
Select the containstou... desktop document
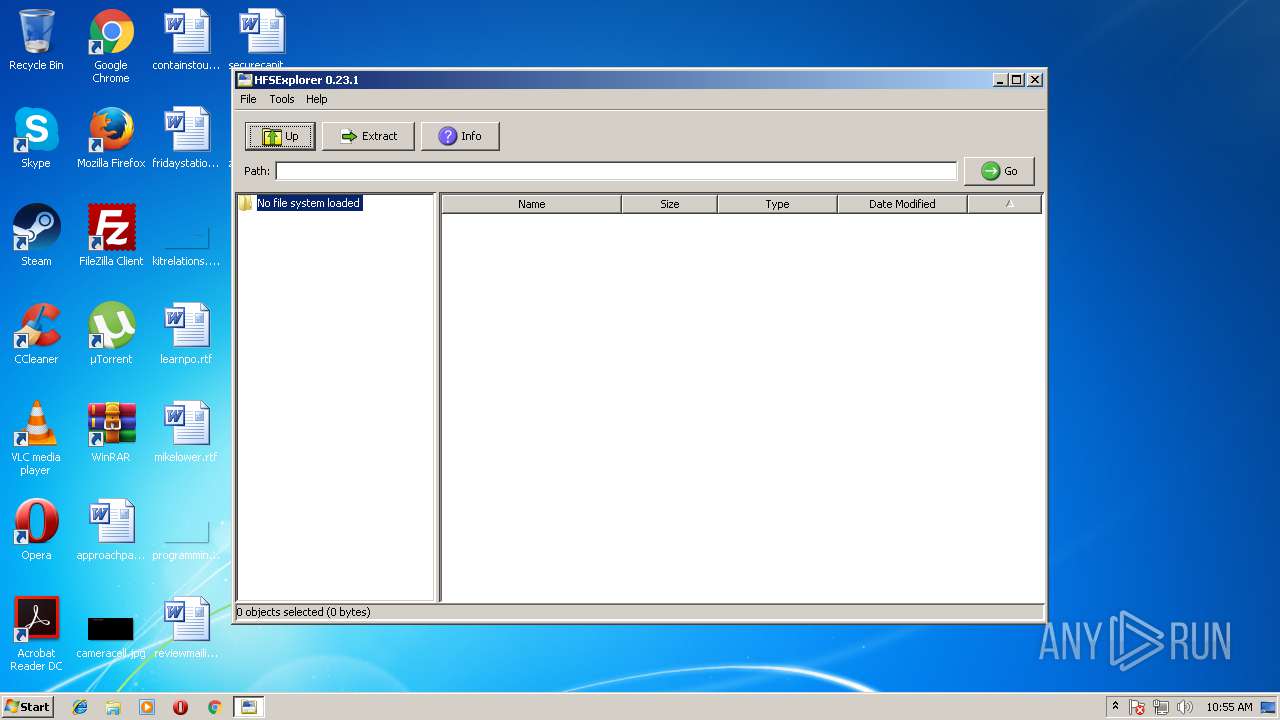(186, 41)
